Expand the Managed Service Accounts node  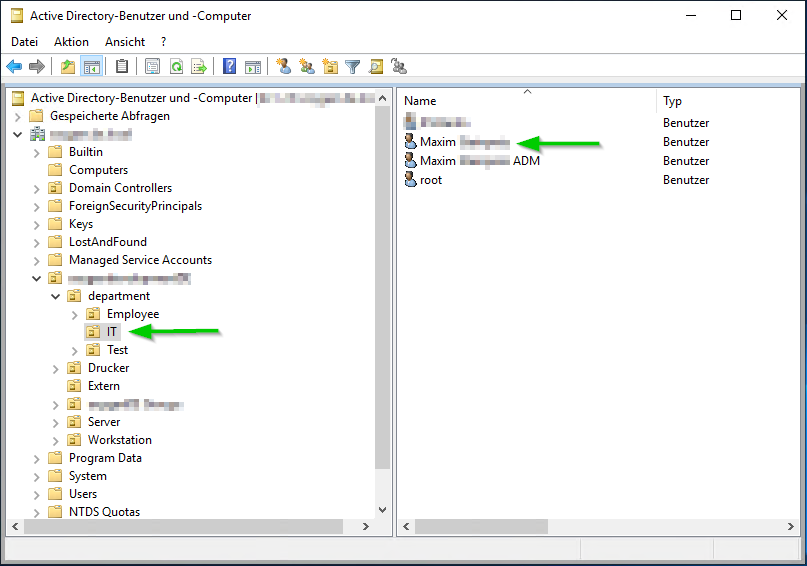point(37,261)
